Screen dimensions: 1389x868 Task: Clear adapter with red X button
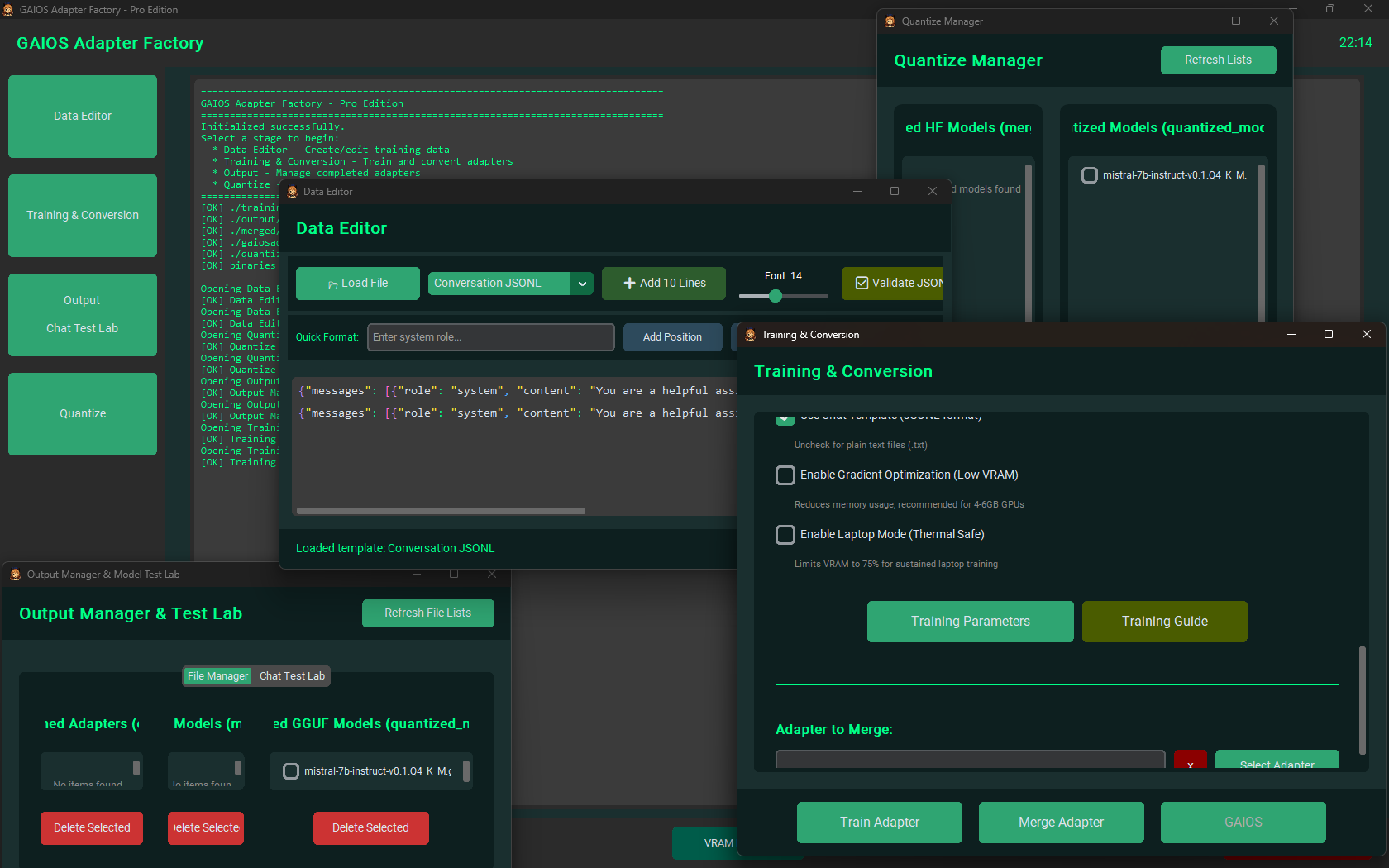(1191, 760)
